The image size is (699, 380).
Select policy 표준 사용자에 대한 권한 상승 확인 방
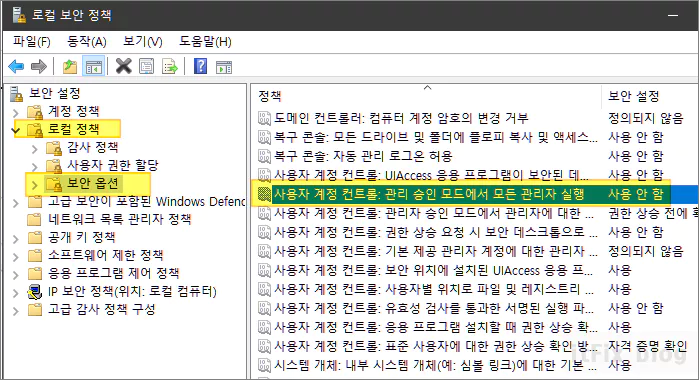(x=436, y=346)
